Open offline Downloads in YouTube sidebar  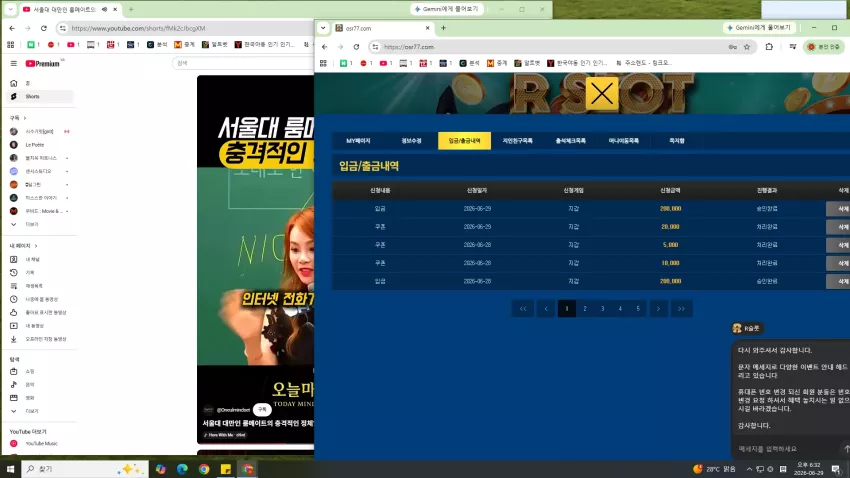(x=39, y=339)
